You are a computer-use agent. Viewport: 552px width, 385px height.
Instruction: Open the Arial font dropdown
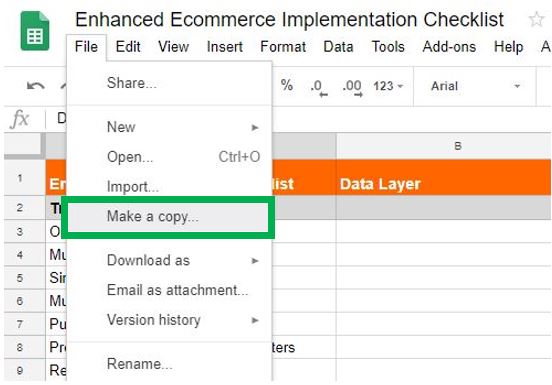coord(475,86)
